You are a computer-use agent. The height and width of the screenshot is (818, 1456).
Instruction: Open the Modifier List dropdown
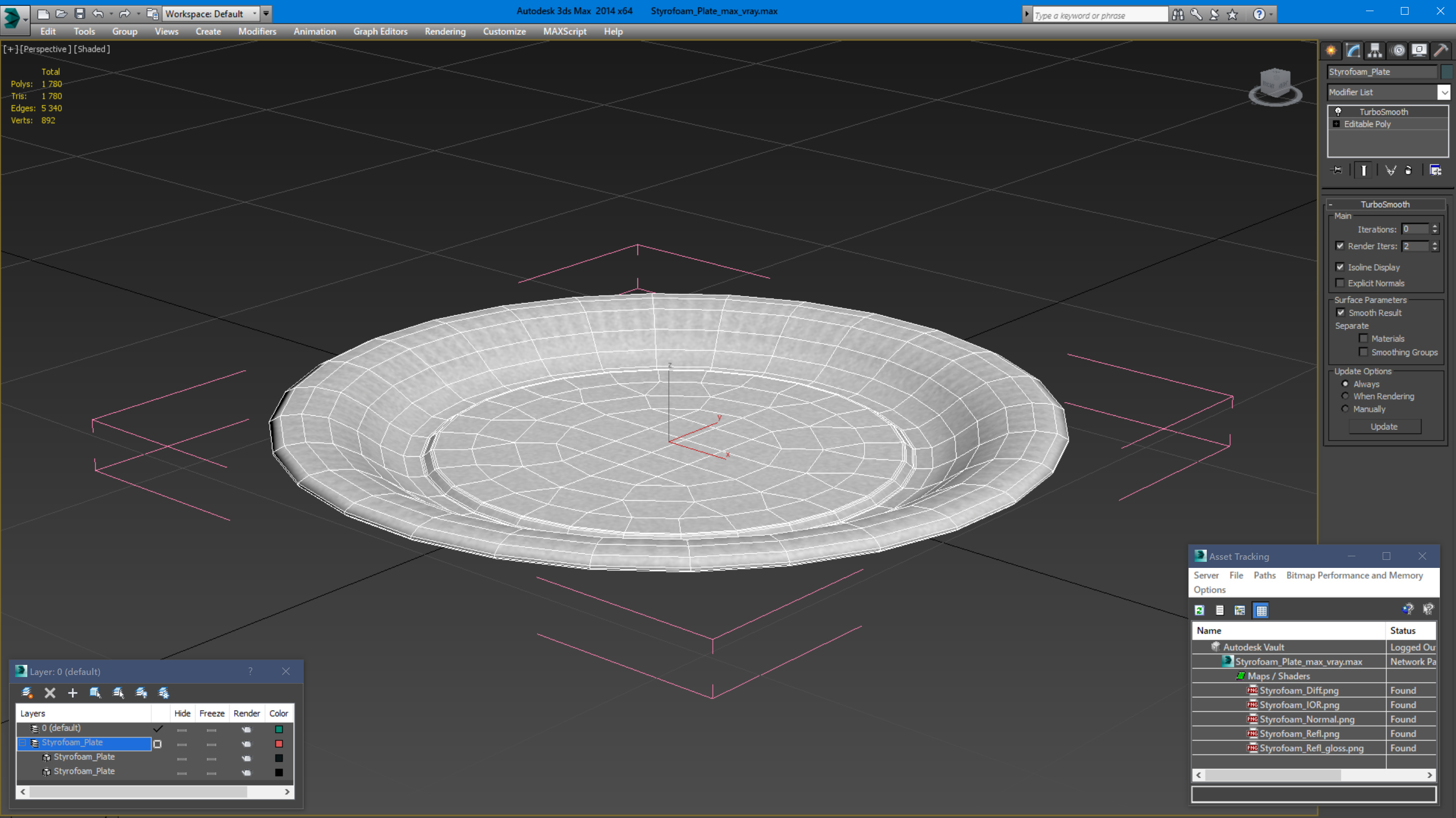(x=1444, y=92)
